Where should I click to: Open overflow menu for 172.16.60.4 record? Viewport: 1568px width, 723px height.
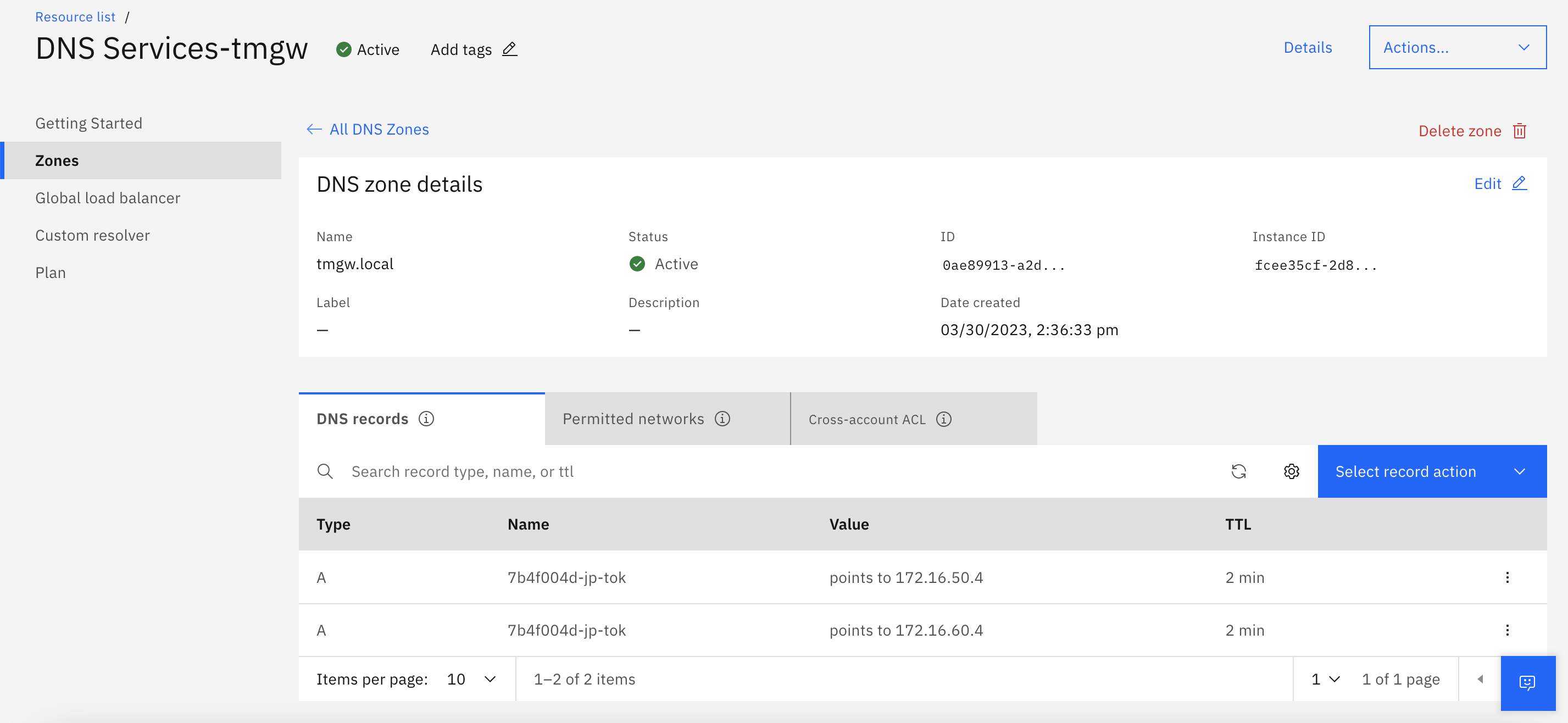click(x=1507, y=630)
